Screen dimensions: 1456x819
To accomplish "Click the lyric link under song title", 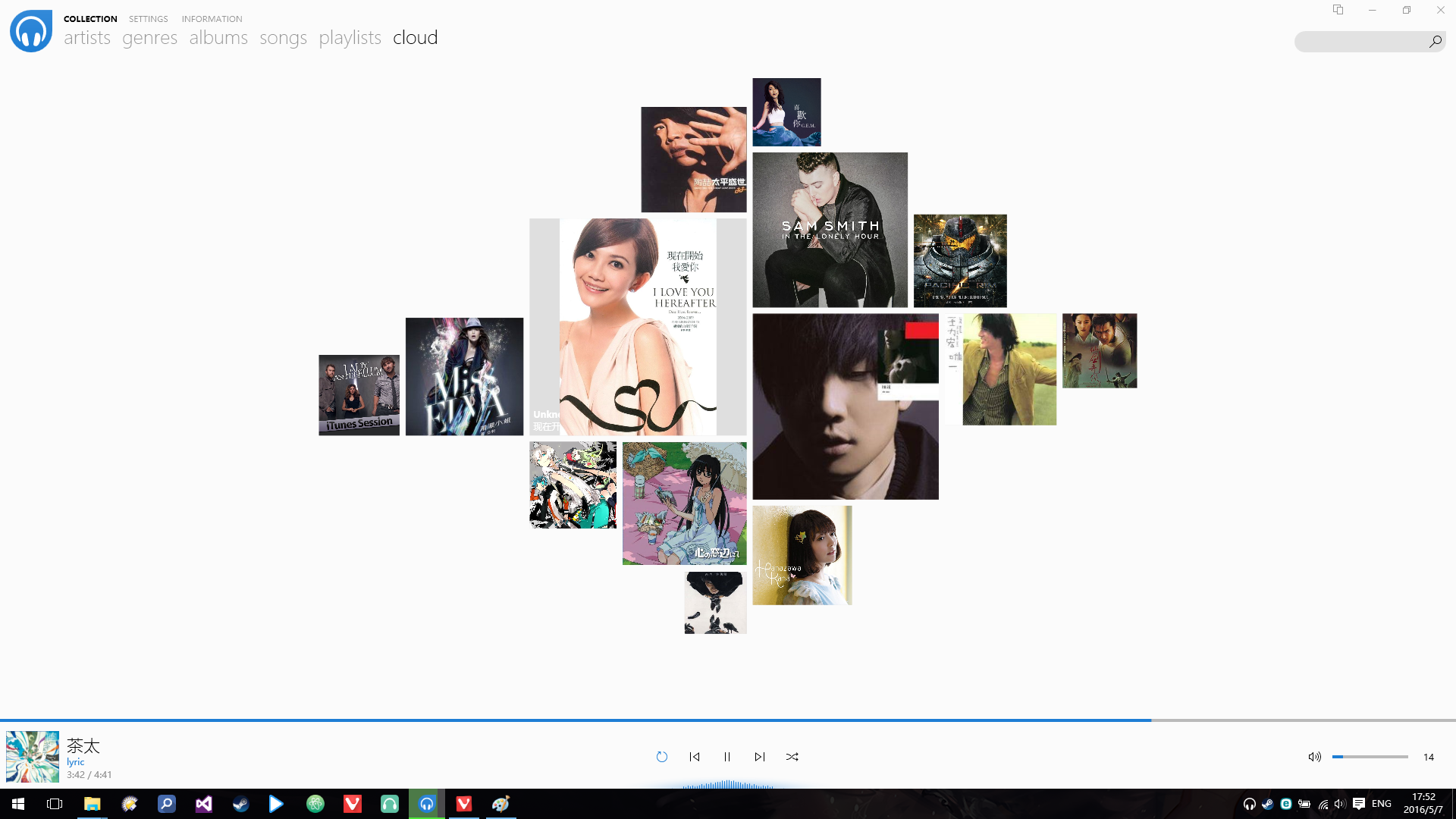I will click(x=75, y=762).
